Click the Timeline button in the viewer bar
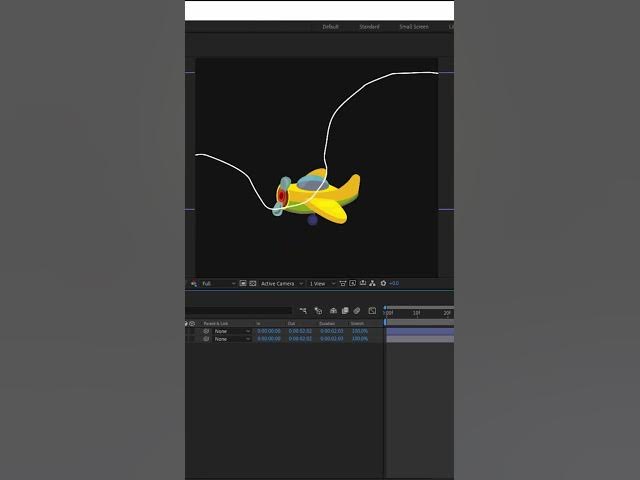This screenshot has width=640, height=480. tap(362, 283)
